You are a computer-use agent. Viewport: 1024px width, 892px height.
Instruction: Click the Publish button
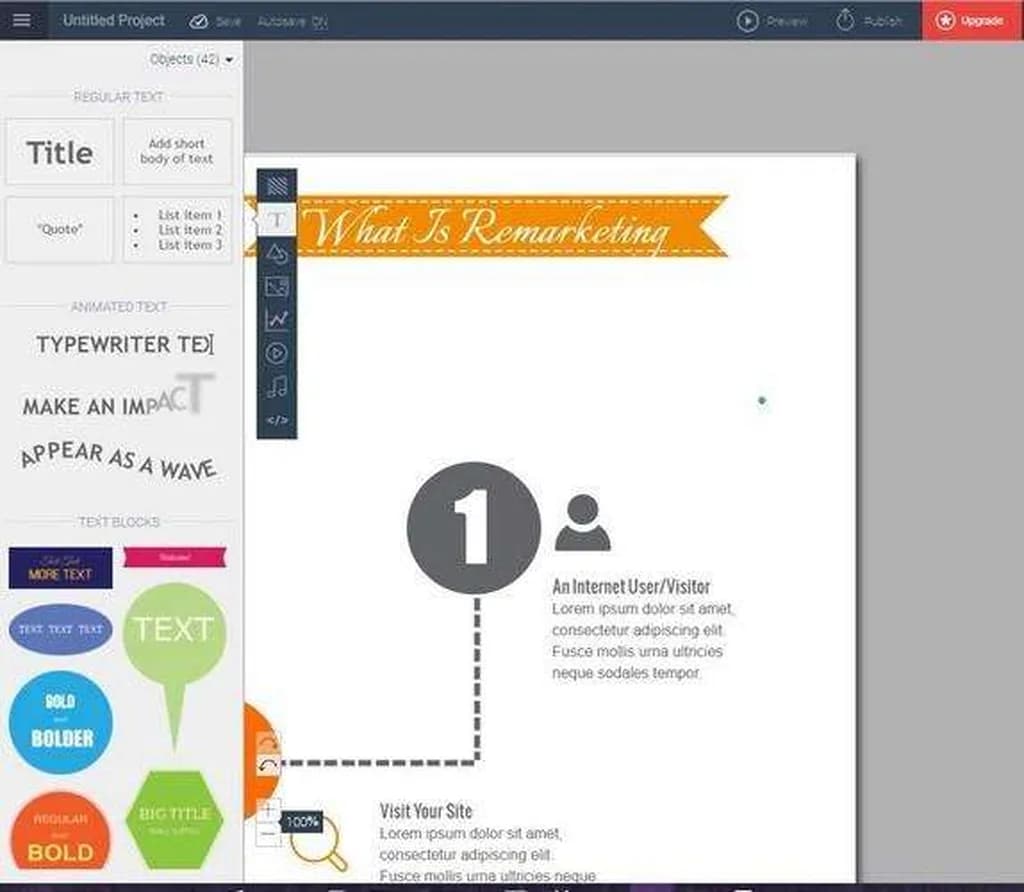click(868, 21)
